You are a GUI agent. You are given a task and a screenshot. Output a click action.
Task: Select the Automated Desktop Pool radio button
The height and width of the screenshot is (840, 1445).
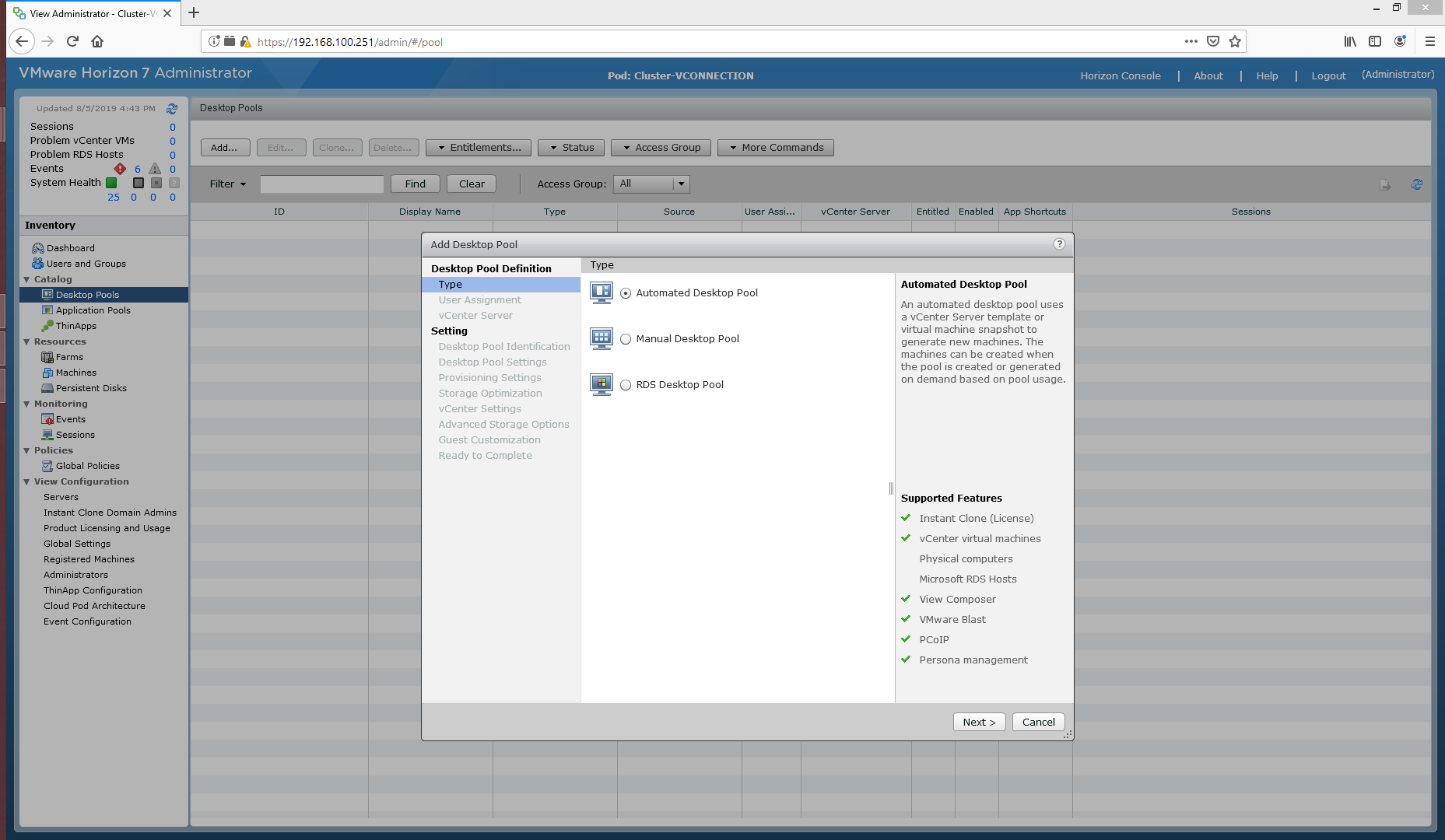coord(626,293)
